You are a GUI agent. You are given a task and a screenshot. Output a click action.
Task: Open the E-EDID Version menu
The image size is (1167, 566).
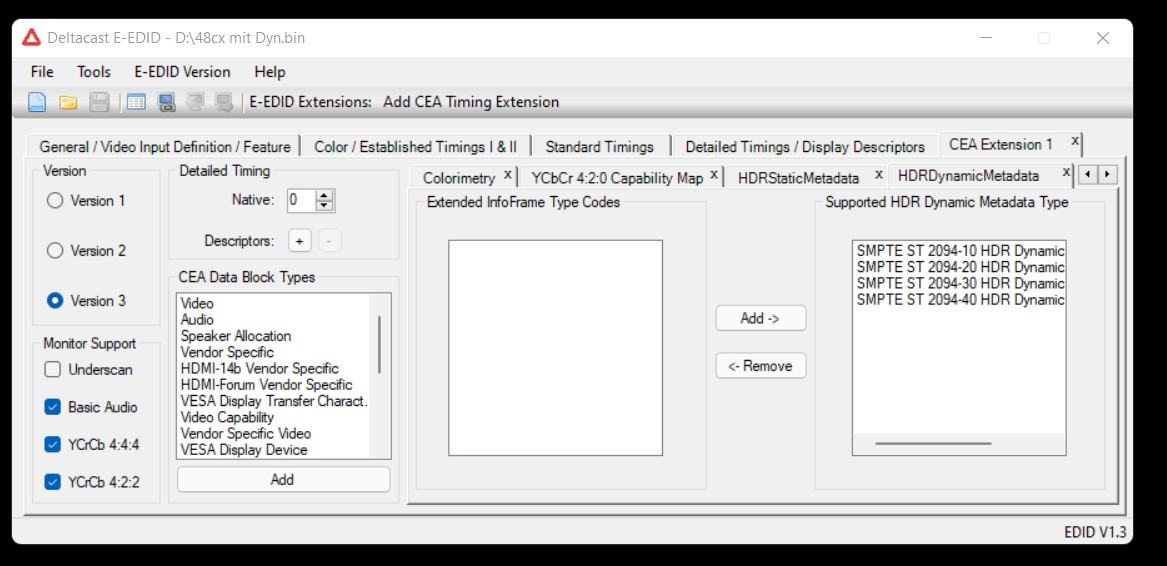pos(182,71)
